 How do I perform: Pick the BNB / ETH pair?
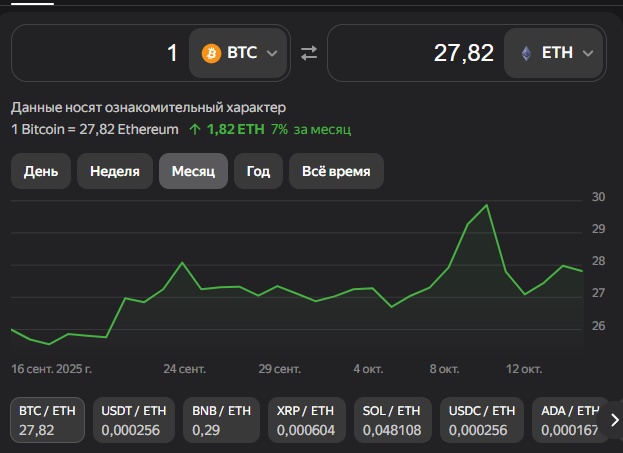(220, 420)
